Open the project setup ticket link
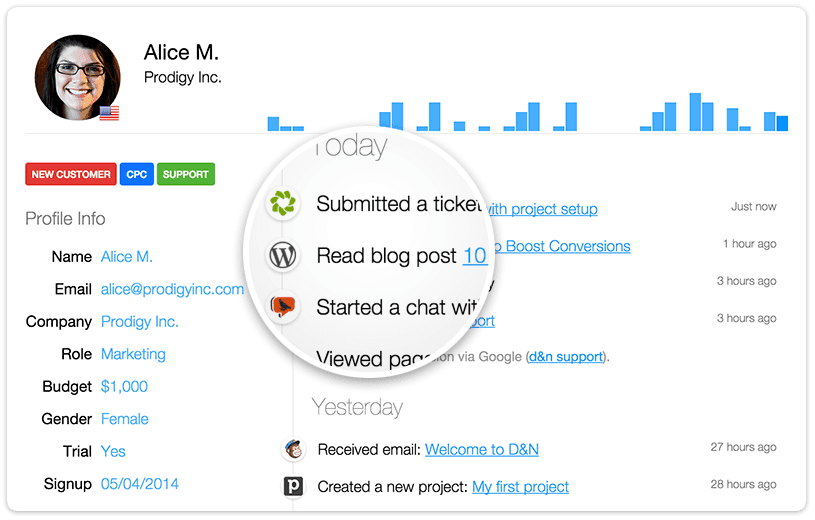Viewport: 815px width, 520px height. [x=542, y=209]
